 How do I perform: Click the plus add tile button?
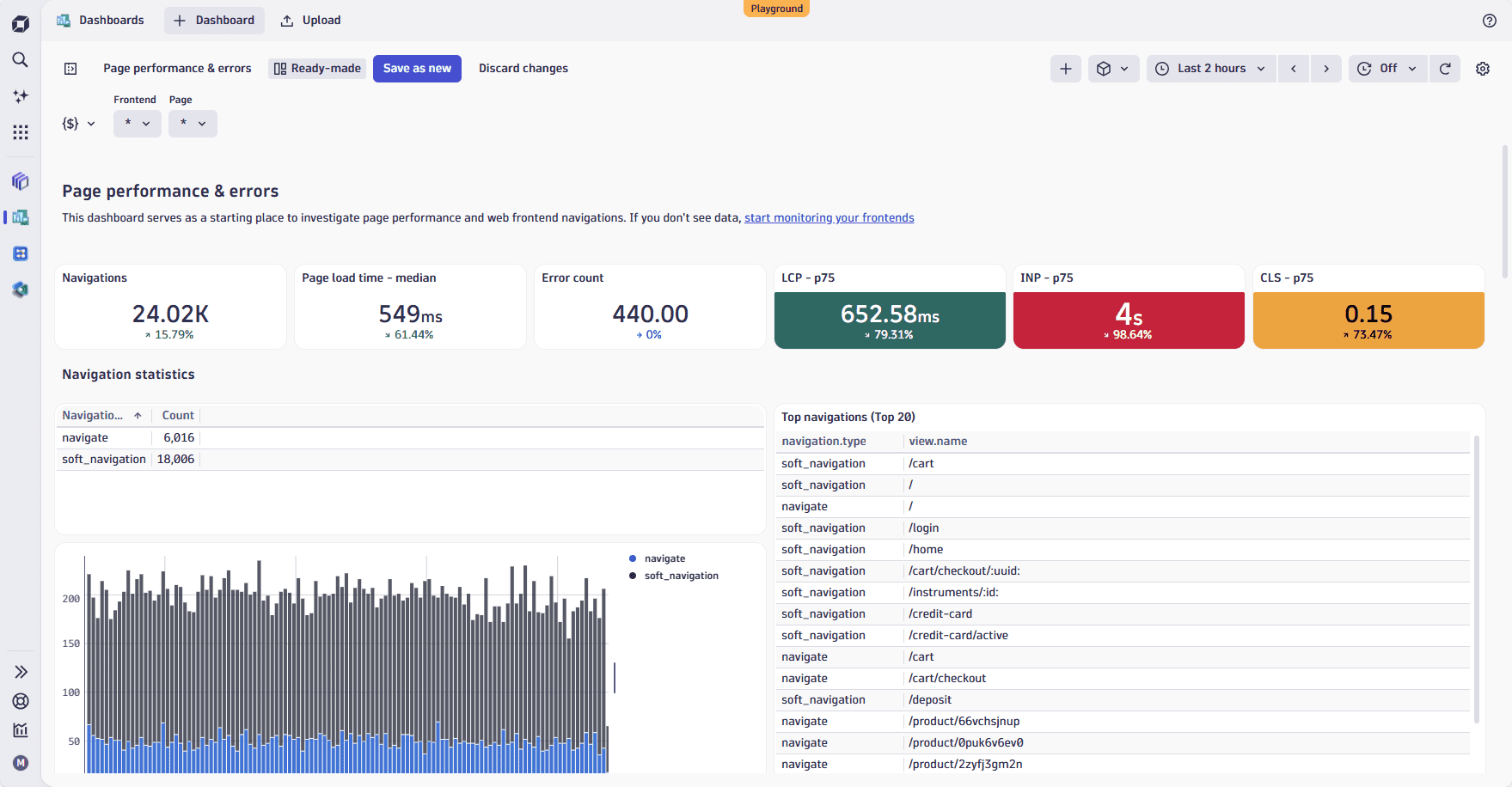[x=1065, y=69]
